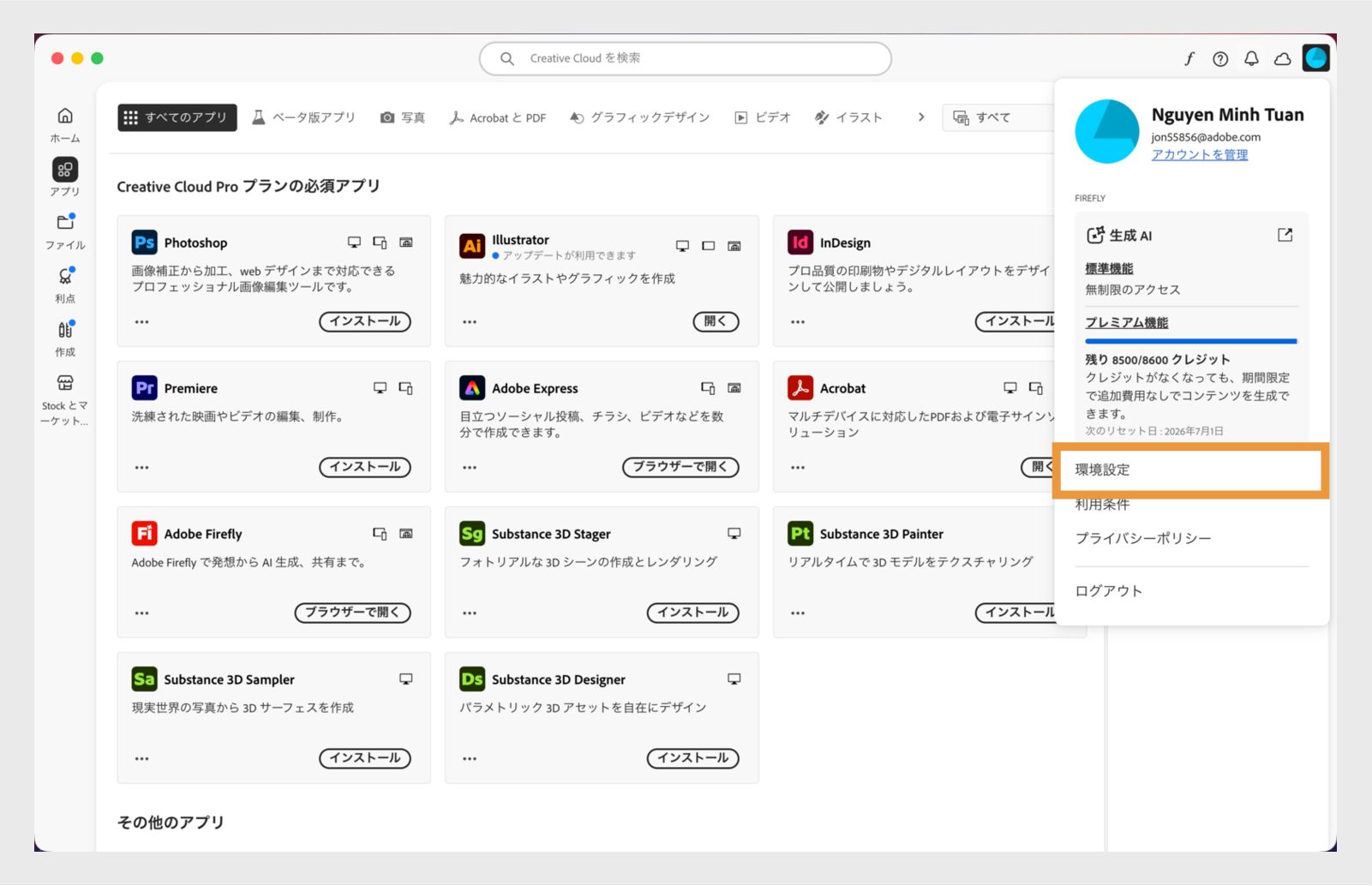Click the Substance 3D Sampler icon
The width and height of the screenshot is (1372, 886).
coord(144,679)
